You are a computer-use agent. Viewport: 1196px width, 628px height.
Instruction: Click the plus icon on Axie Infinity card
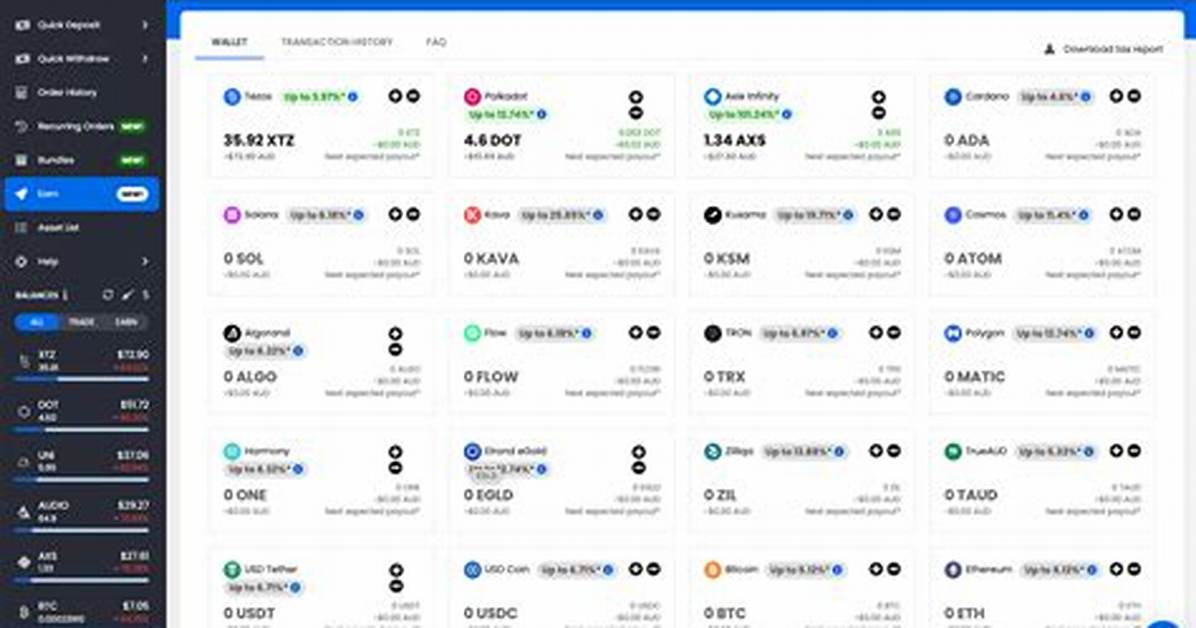click(879, 97)
